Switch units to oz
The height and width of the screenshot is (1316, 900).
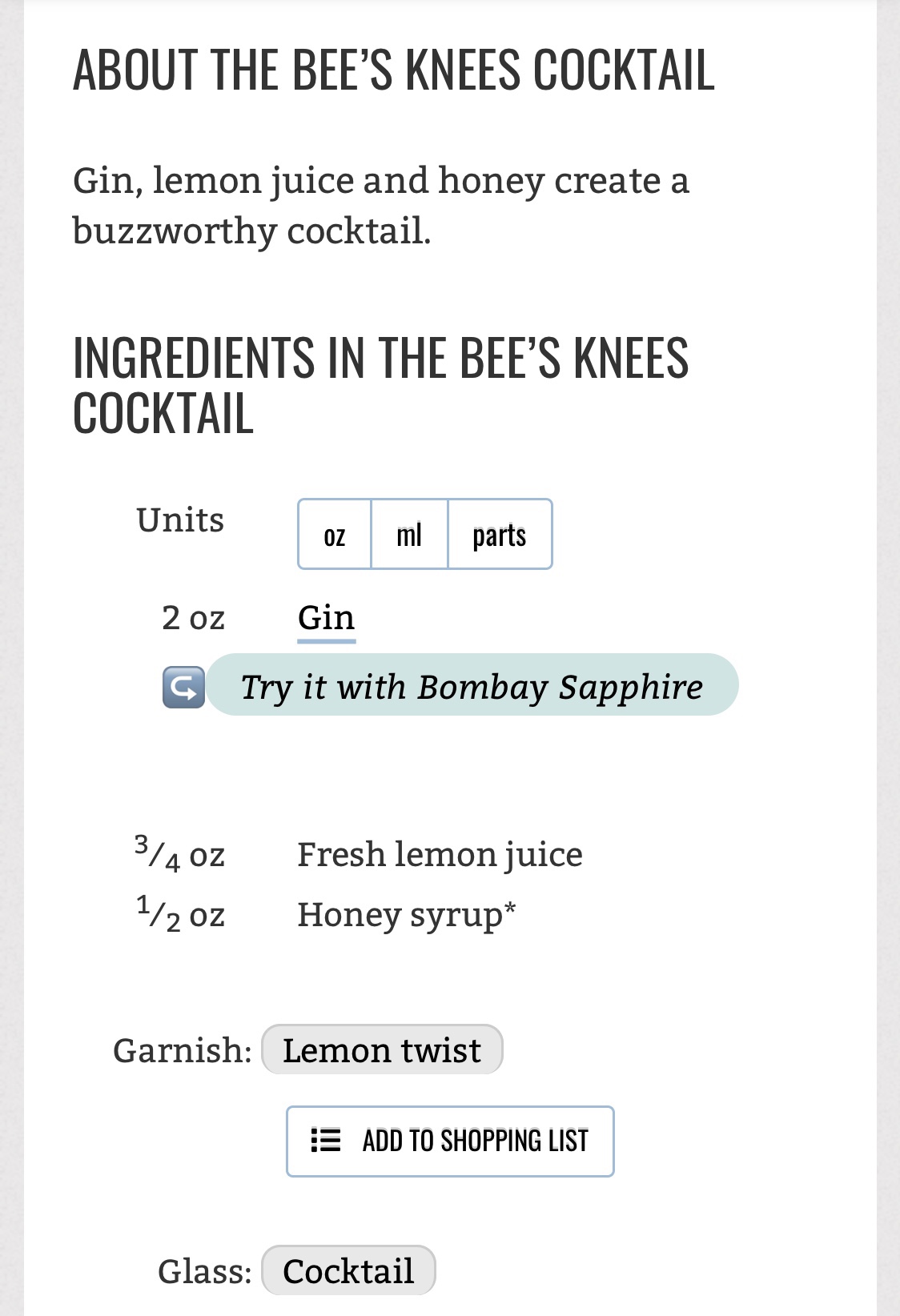click(x=335, y=535)
